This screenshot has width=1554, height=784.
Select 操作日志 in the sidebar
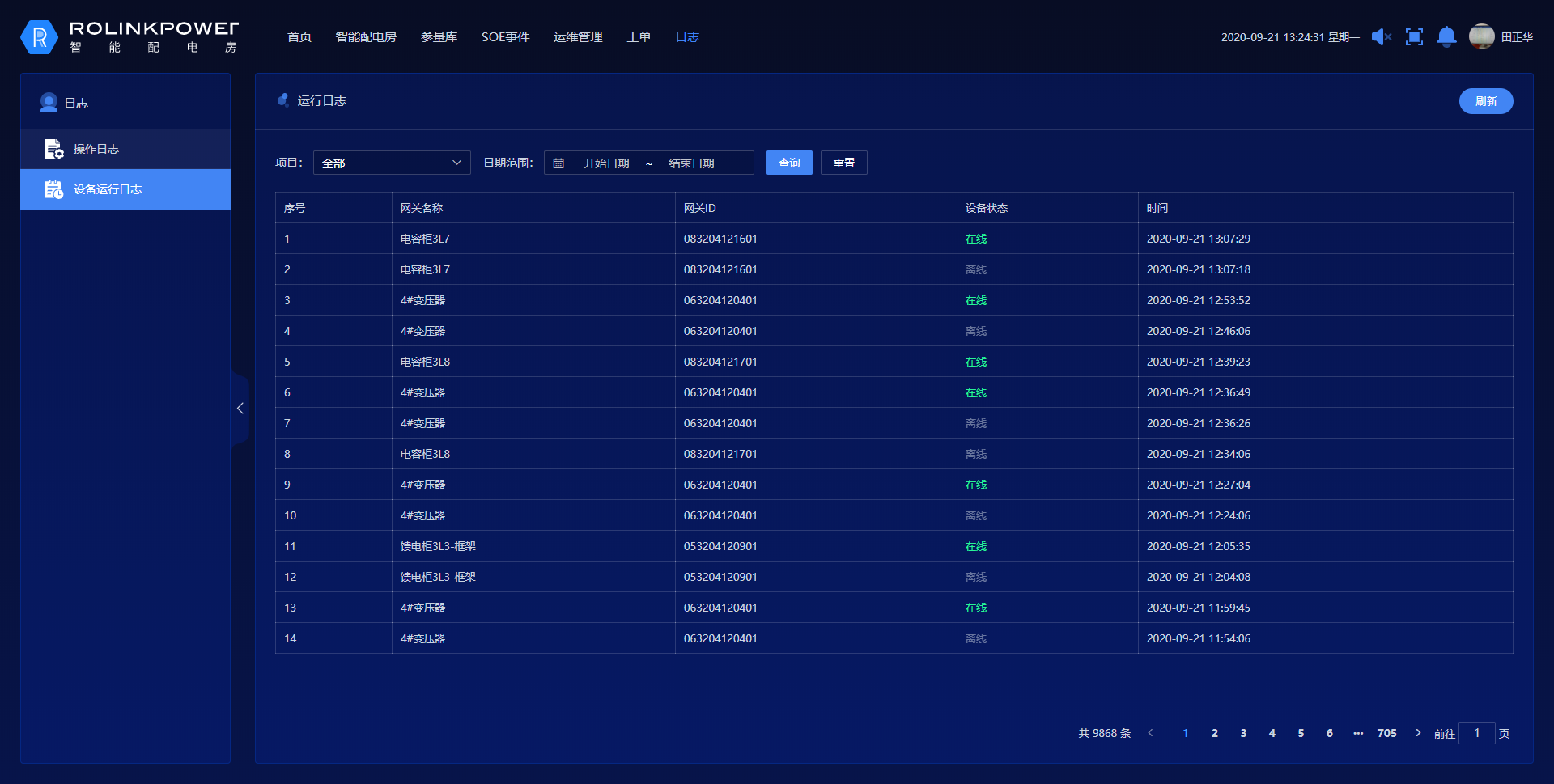pos(125,149)
